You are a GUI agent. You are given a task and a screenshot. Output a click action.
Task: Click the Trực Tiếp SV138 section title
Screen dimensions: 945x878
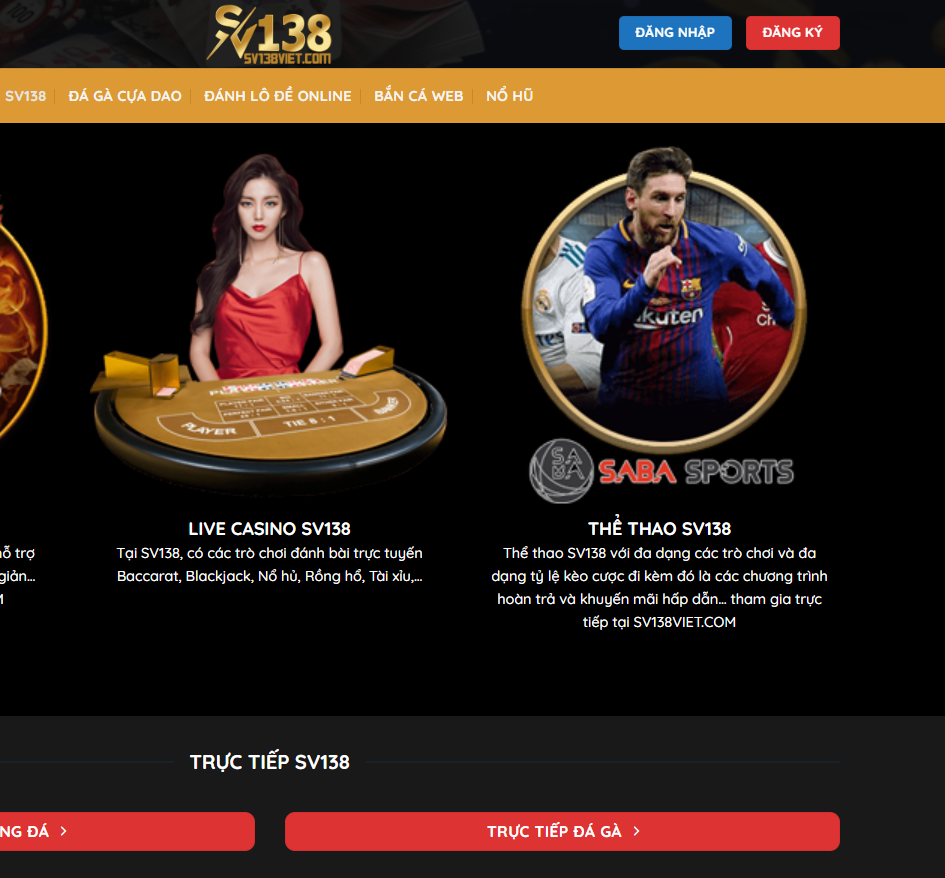(x=269, y=762)
